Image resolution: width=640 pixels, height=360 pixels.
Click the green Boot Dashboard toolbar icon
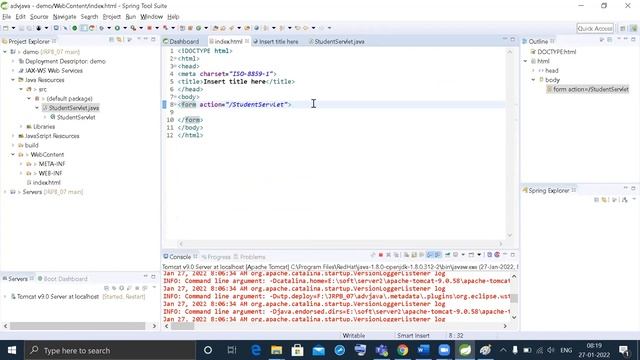pos(75,28)
